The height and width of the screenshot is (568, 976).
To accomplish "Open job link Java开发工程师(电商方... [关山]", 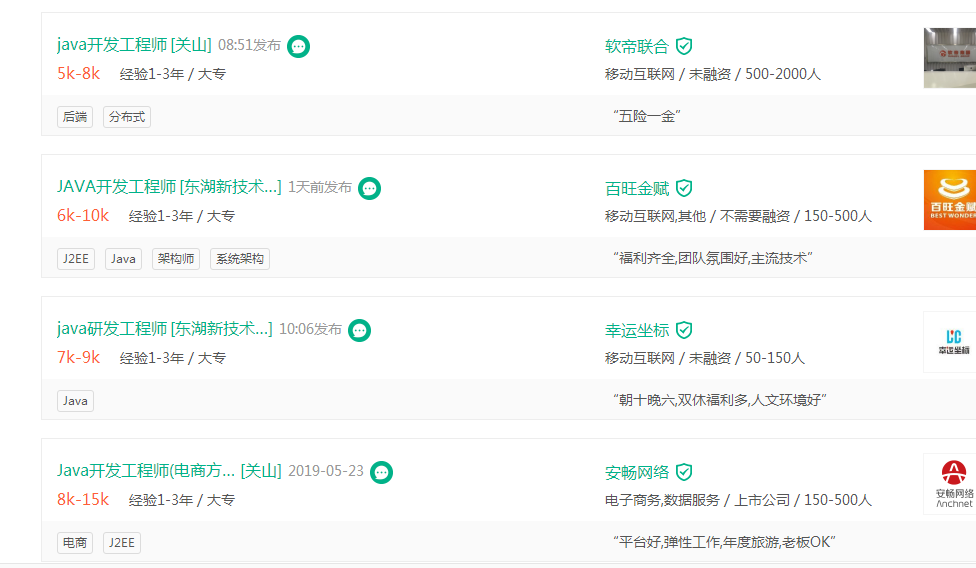I will click(169, 471).
